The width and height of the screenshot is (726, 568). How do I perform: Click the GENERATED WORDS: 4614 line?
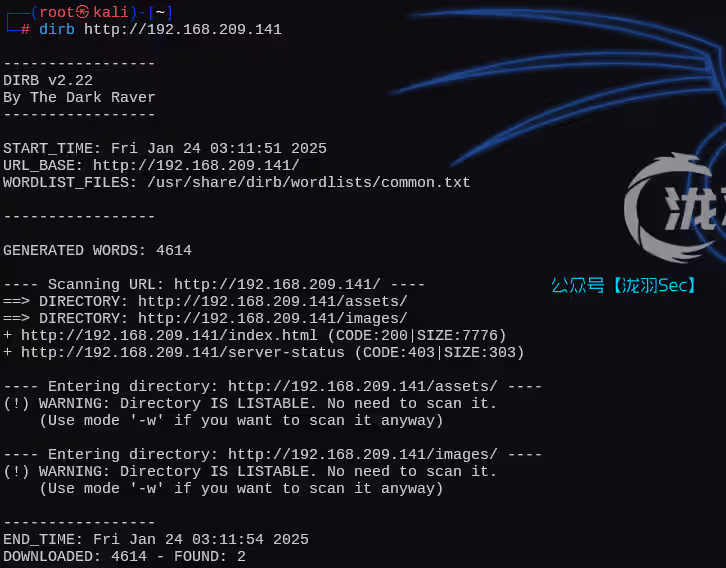97,250
